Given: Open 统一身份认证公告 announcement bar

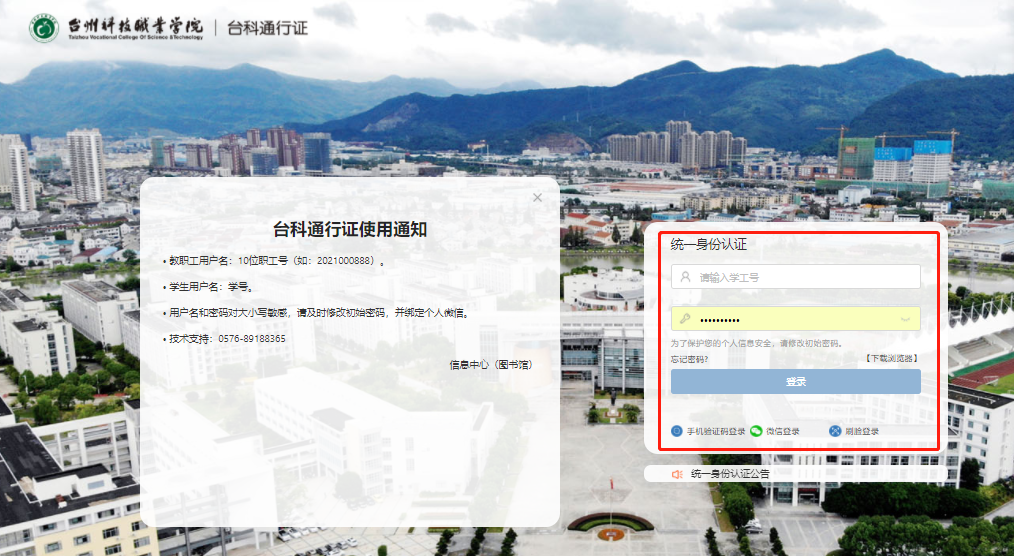Looking at the screenshot, I should (x=795, y=474).
